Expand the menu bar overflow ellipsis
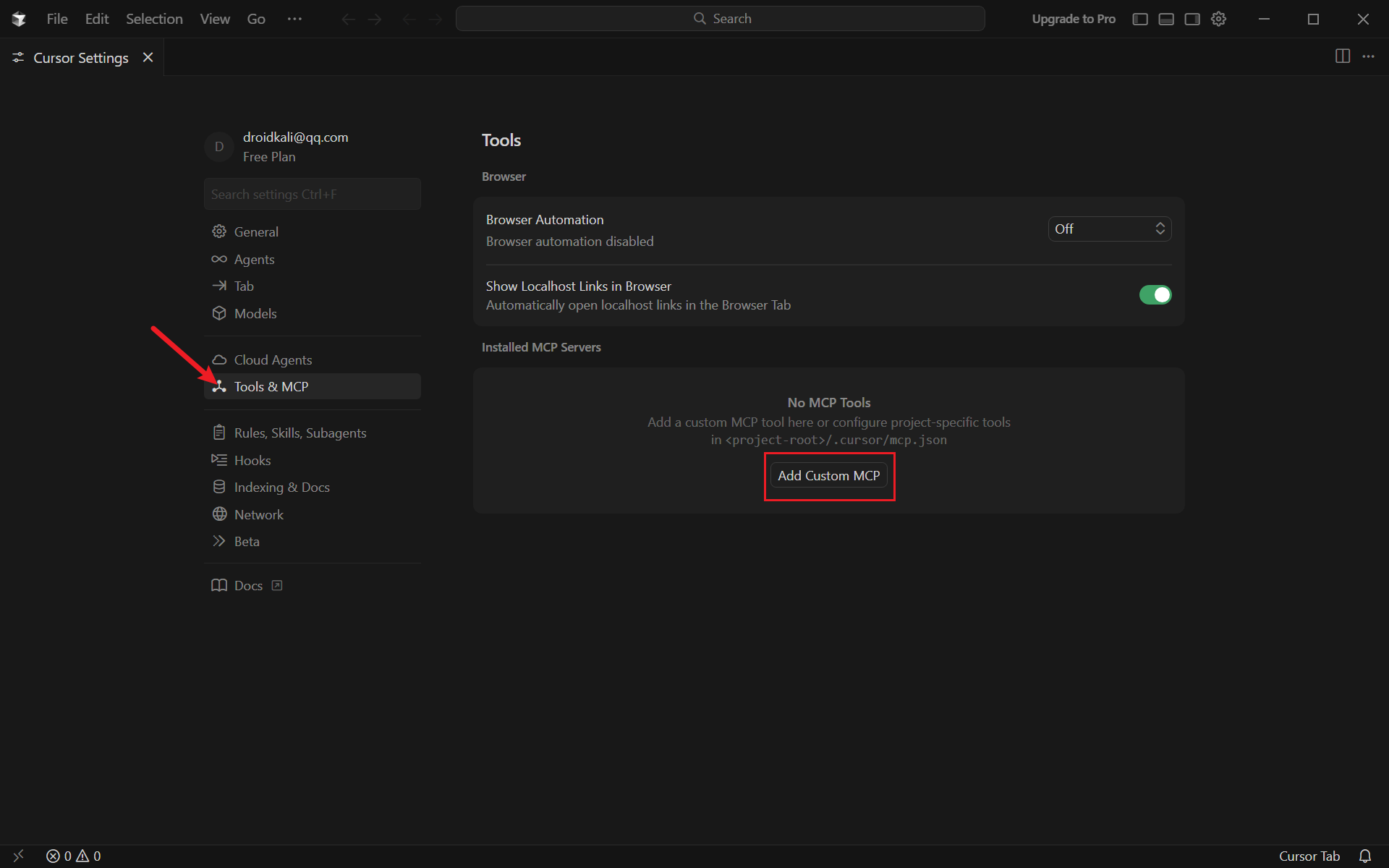1389x868 pixels. click(294, 19)
